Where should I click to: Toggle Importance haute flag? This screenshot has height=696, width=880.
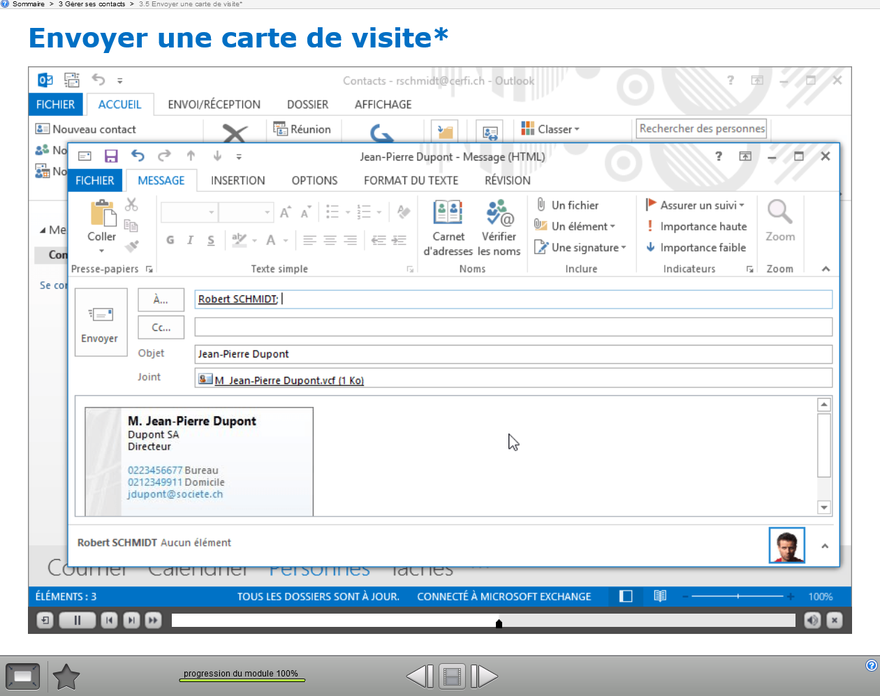pyautogui.click(x=696, y=226)
